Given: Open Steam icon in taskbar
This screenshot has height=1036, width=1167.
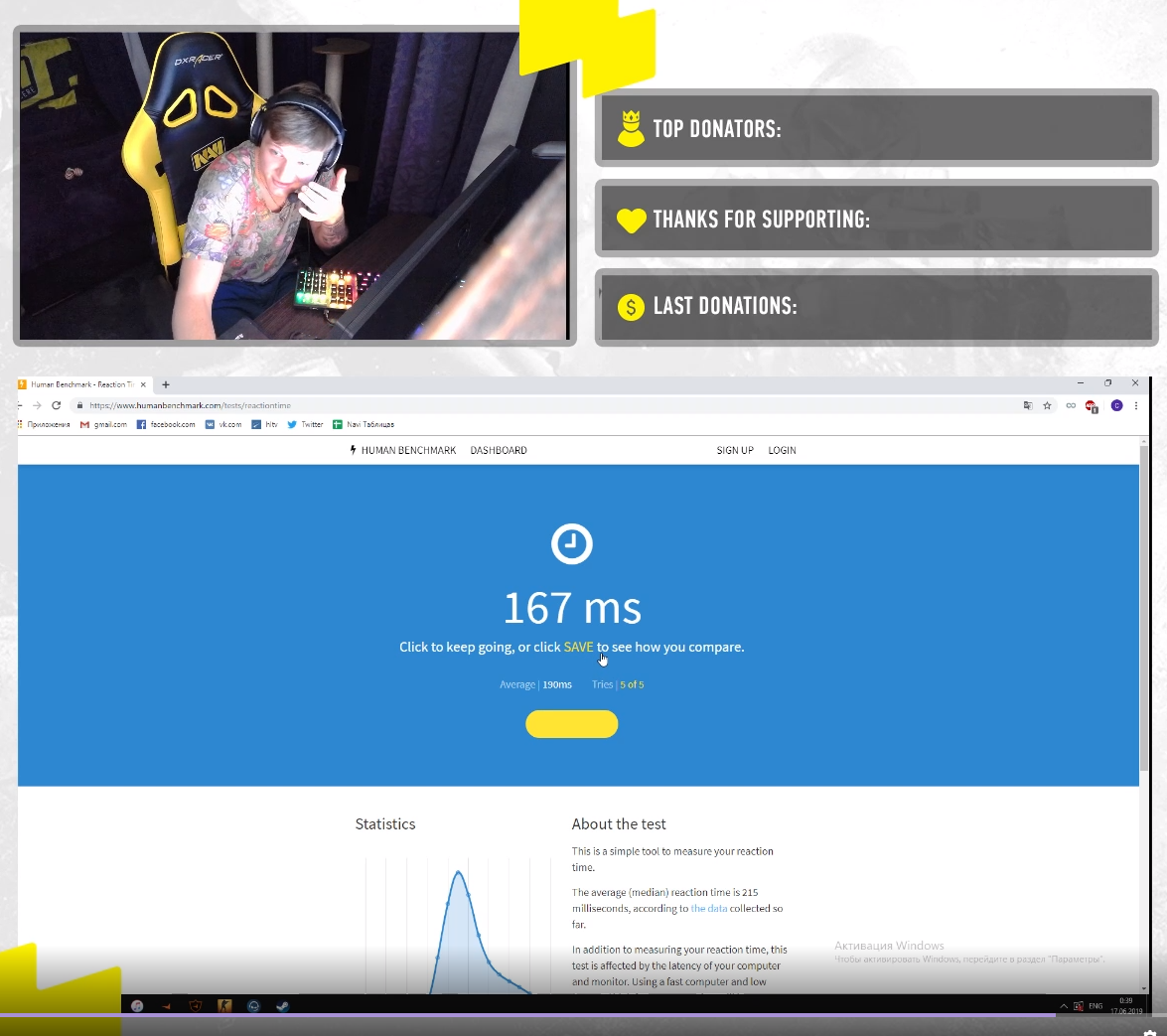Looking at the screenshot, I should tap(283, 1006).
